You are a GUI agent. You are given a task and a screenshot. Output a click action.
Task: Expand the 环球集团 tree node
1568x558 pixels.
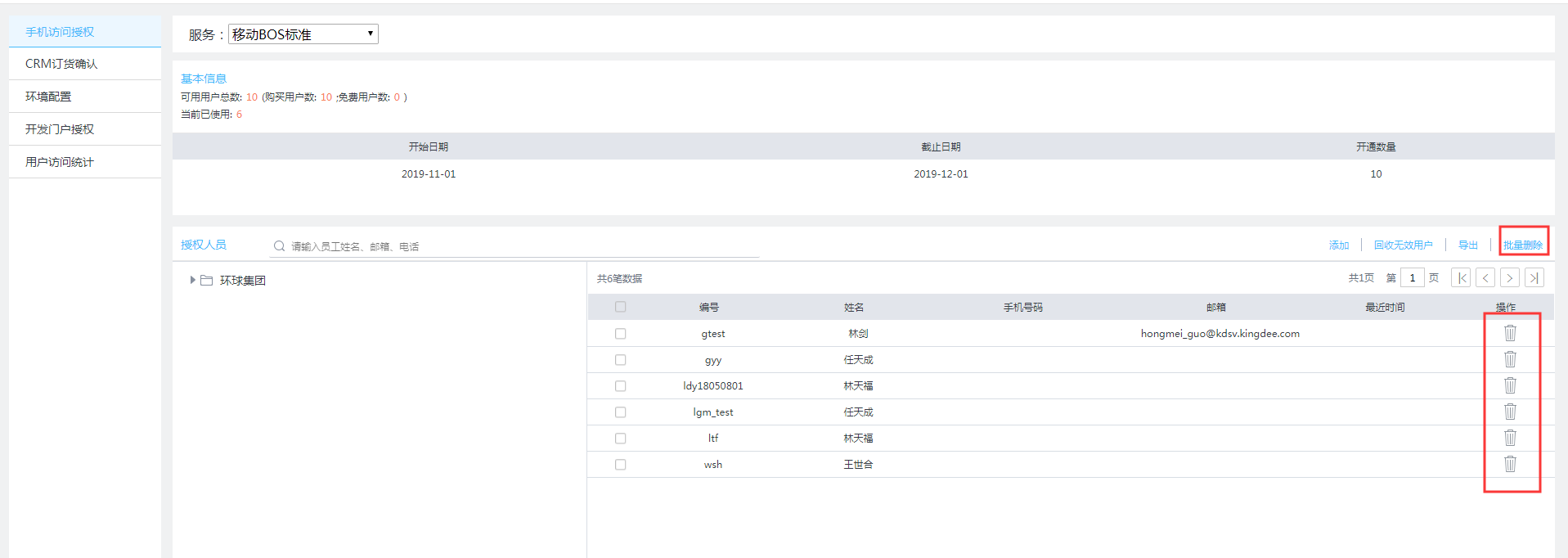coord(193,280)
